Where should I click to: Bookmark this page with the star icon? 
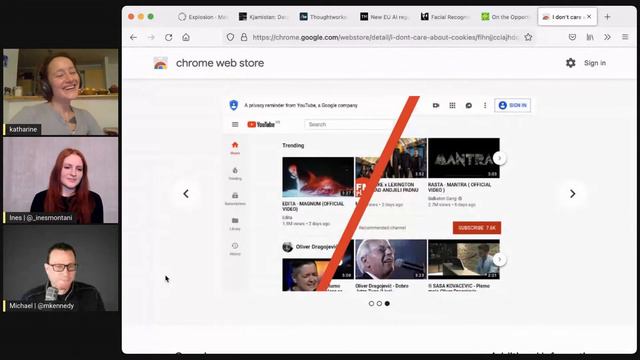[x=528, y=37]
